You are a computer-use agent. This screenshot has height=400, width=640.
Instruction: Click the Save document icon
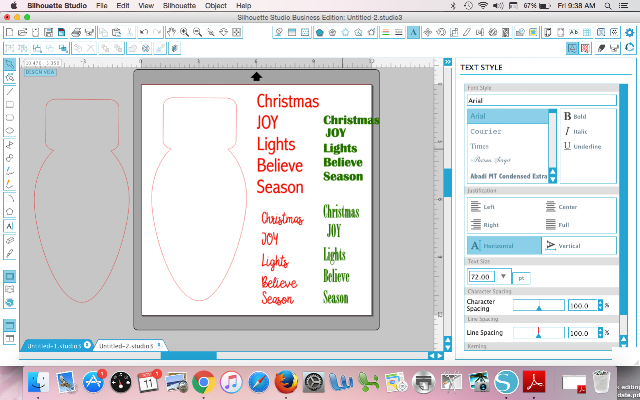point(48,32)
